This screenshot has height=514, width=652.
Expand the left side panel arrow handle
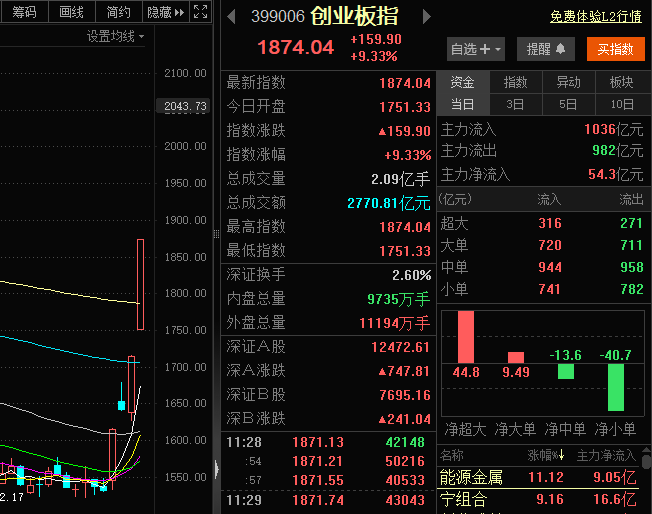click(x=216, y=470)
